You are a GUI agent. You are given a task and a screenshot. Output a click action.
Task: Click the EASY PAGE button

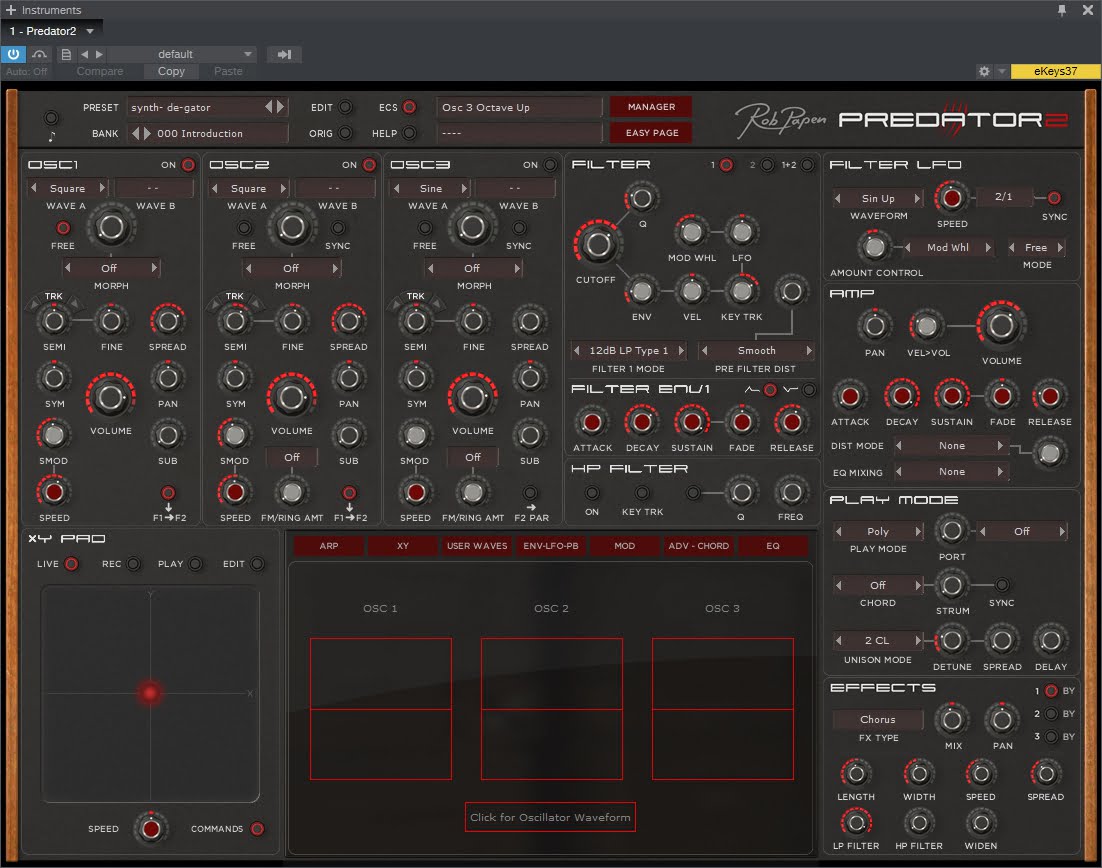(651, 132)
